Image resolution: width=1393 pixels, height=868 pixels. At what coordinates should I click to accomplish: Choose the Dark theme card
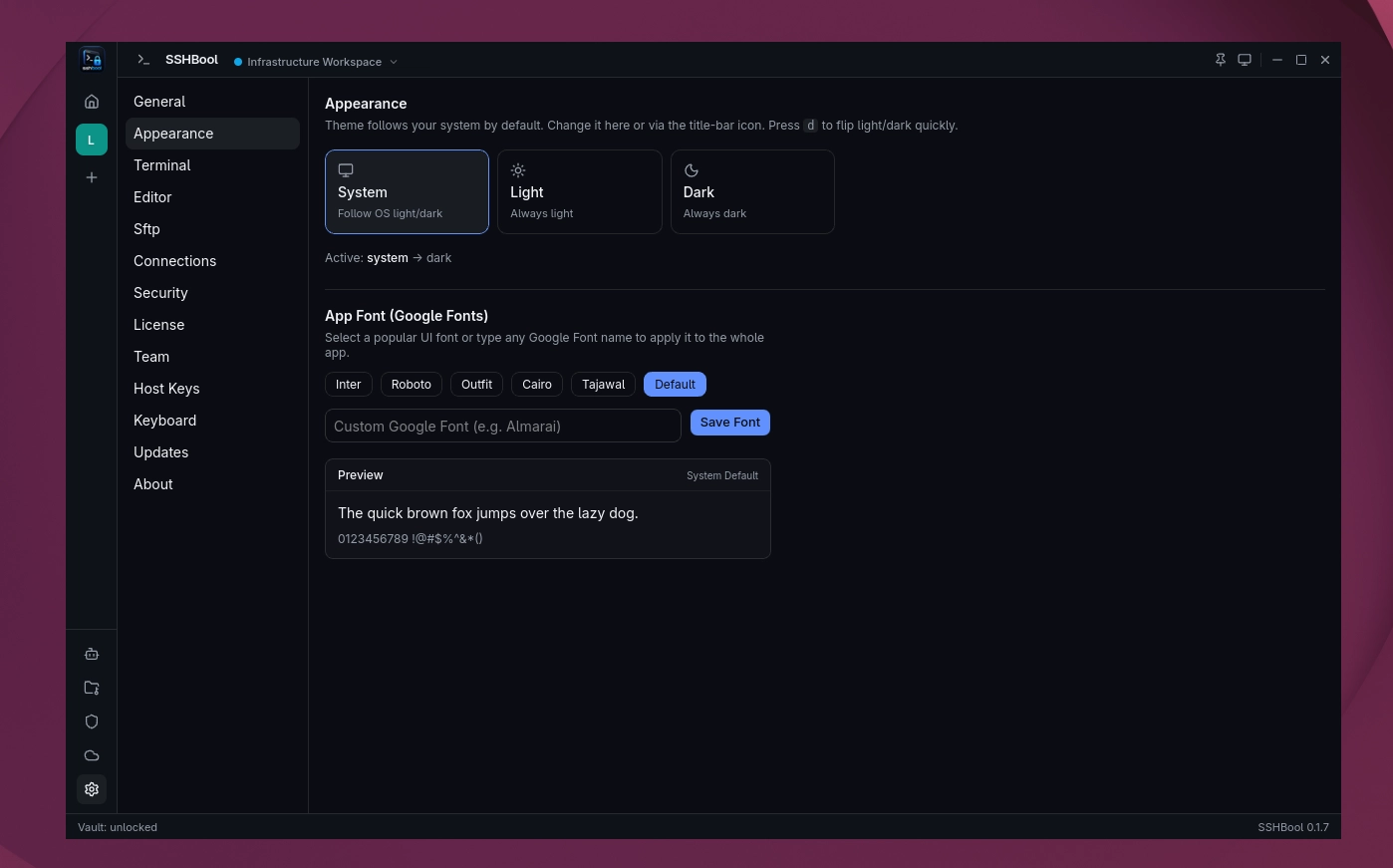(x=752, y=191)
